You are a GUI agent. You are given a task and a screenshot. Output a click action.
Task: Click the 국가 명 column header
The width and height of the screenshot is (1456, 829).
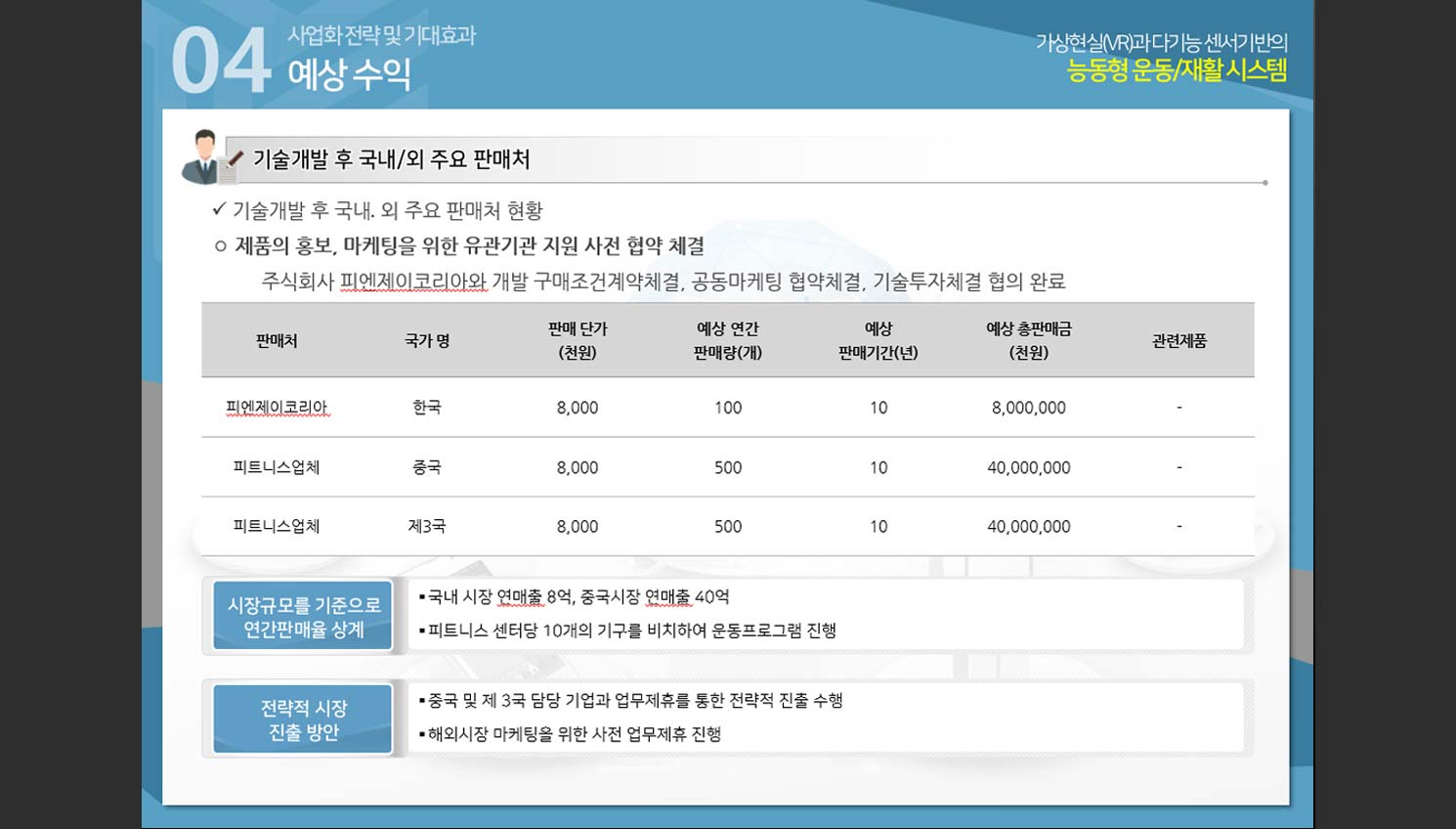(427, 341)
